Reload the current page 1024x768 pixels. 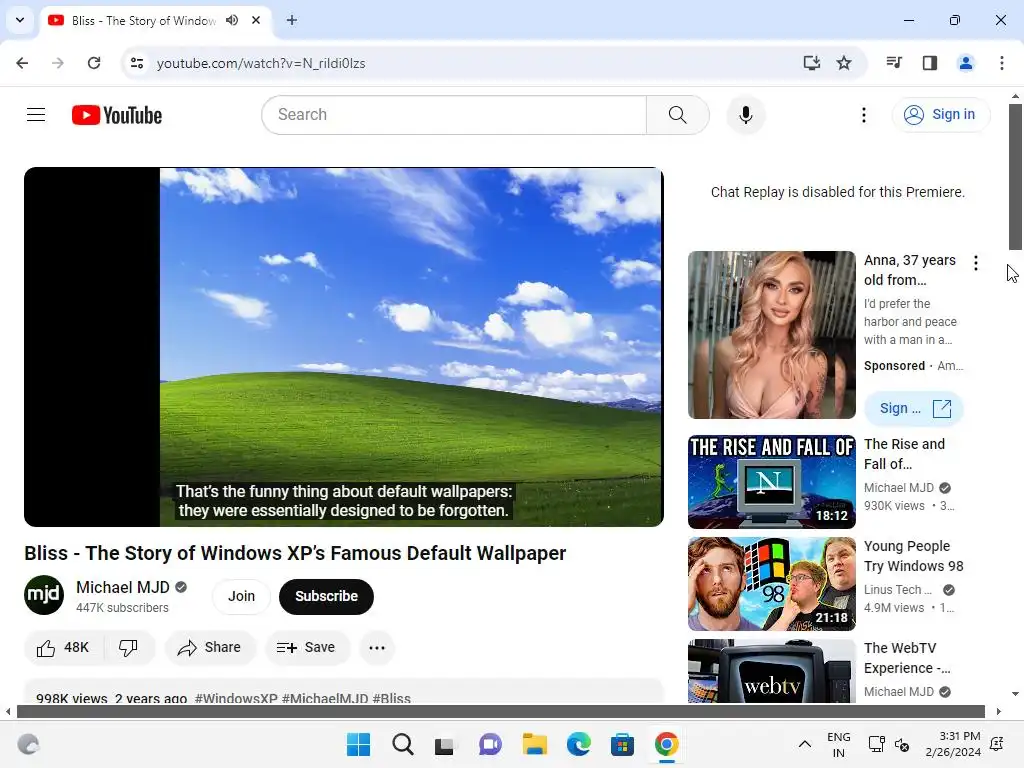pos(94,63)
